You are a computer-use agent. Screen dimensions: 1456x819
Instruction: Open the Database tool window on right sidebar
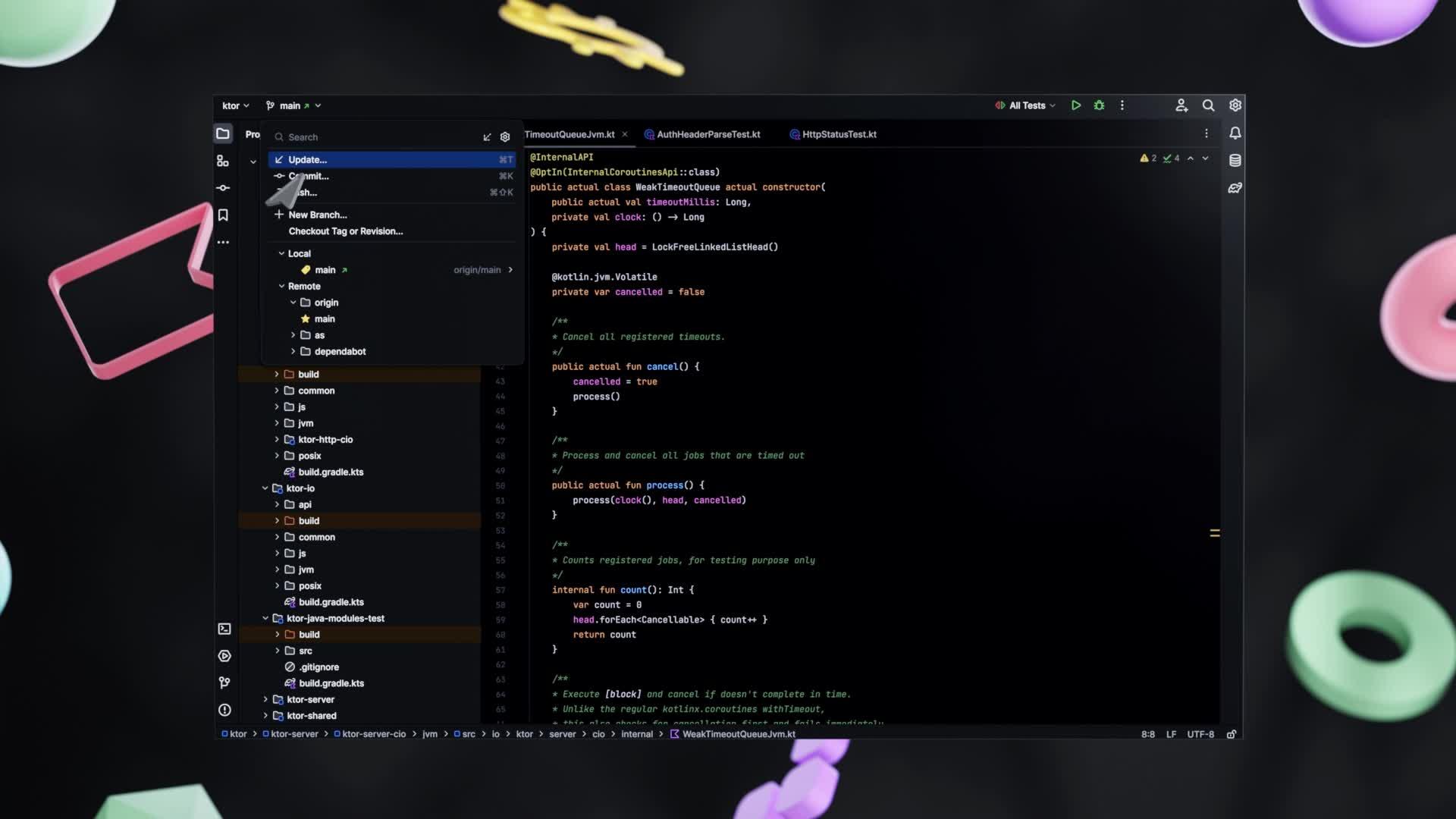pyautogui.click(x=1235, y=160)
